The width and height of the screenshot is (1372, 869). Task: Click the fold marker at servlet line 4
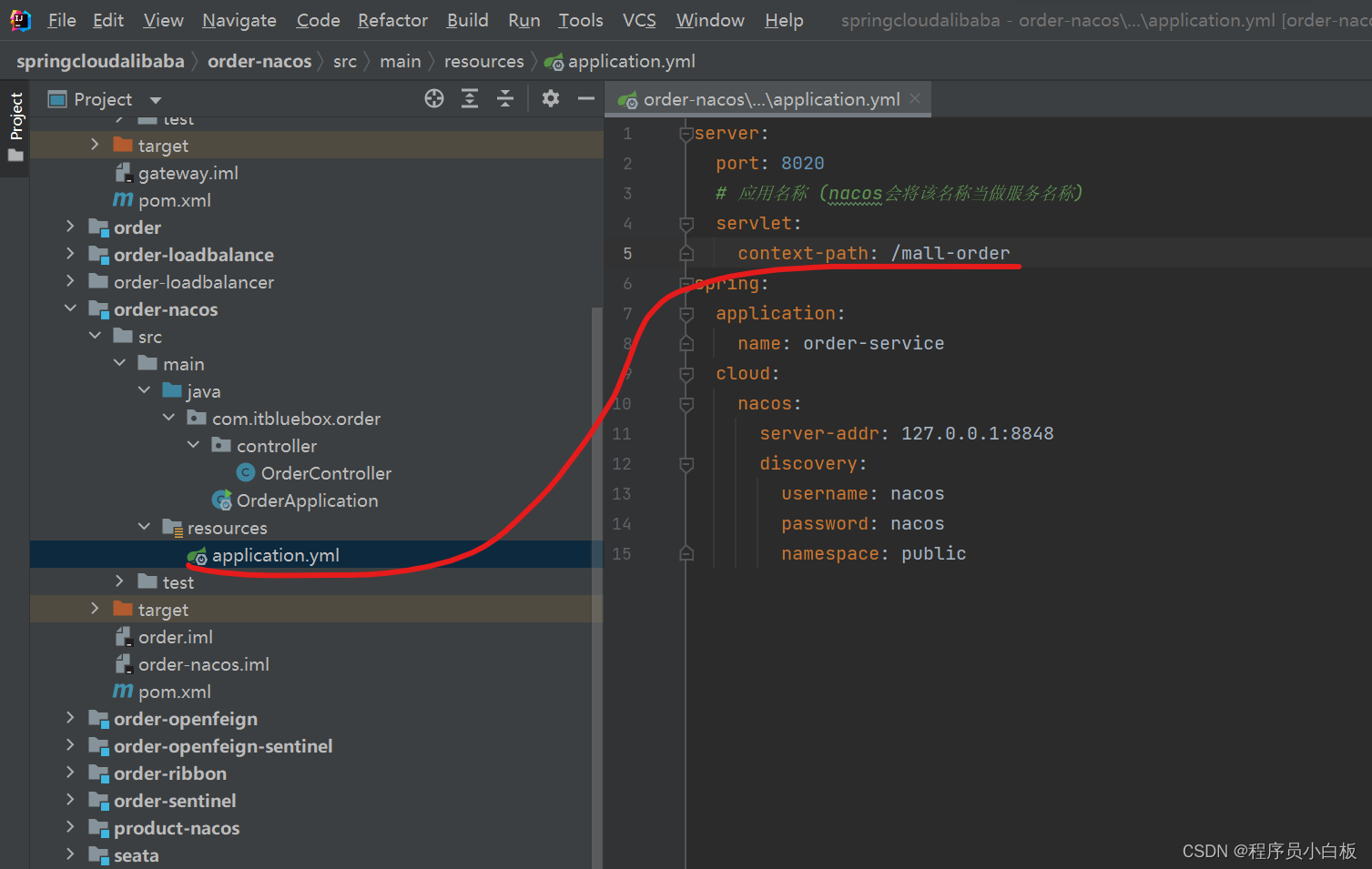click(686, 223)
